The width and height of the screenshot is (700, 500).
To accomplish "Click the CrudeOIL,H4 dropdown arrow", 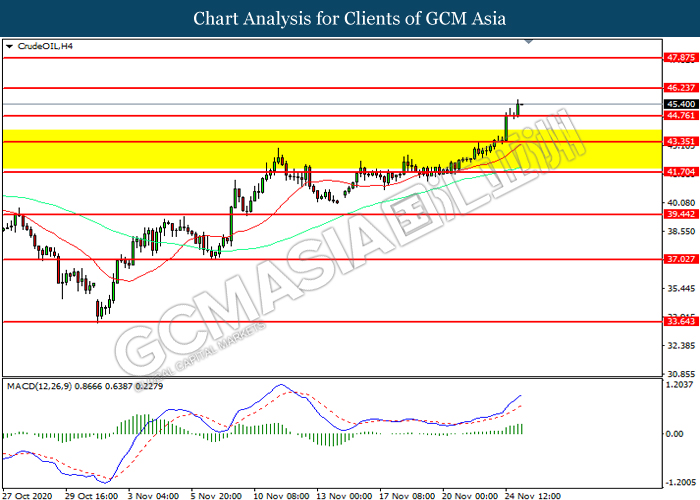I will click(9, 46).
